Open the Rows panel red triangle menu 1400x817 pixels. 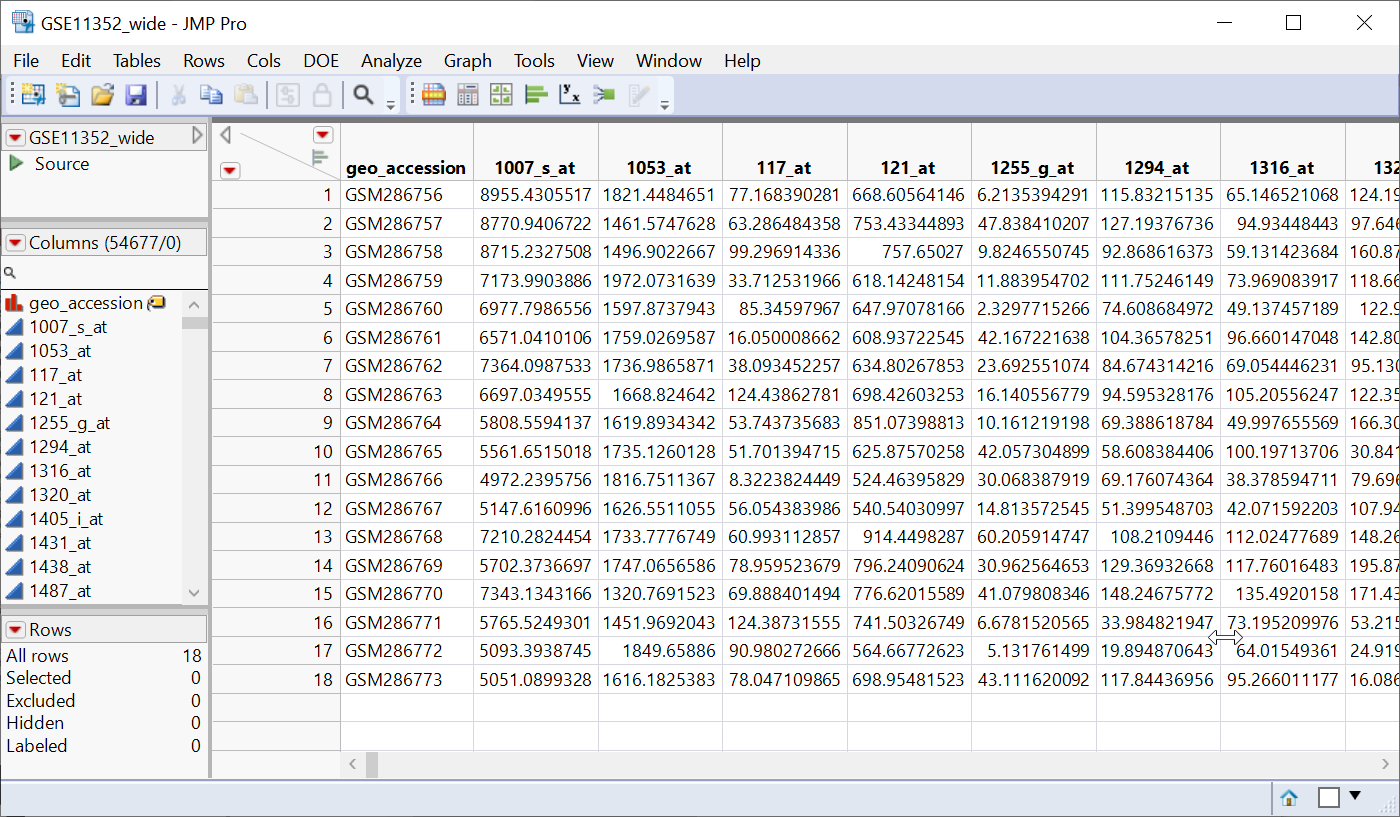pos(15,629)
